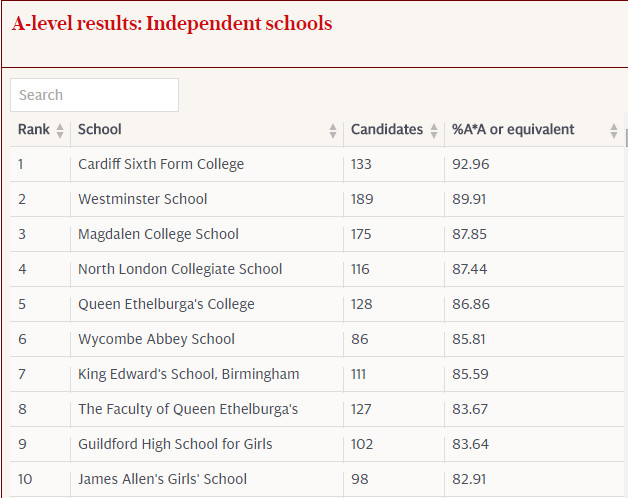Sort table by Rank header
Viewport: 628px width, 498px height.
pos(34,130)
